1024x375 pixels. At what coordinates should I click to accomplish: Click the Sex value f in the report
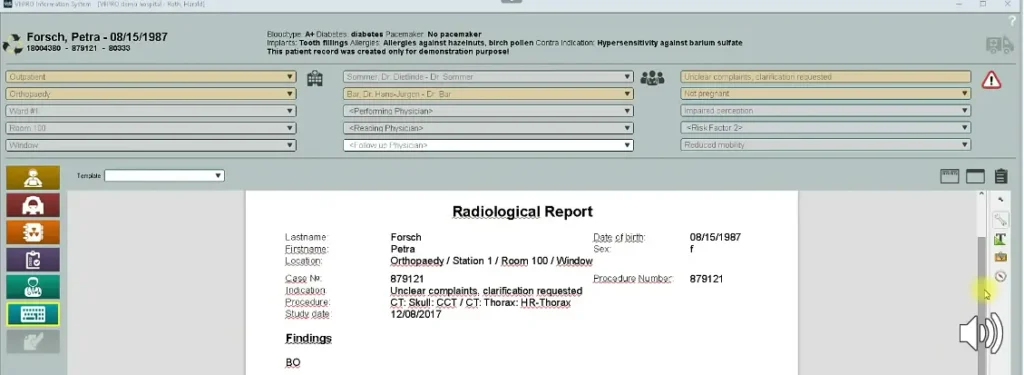[692, 249]
